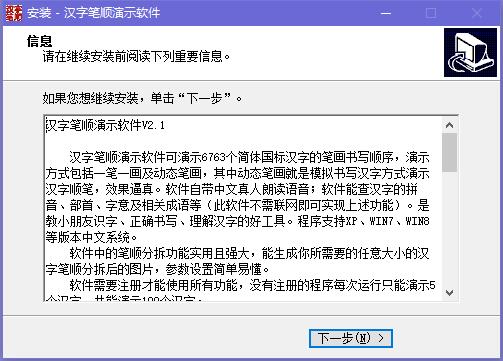
Task: Click the line starting 软件中的笔顺分拆功能
Action: (249, 254)
